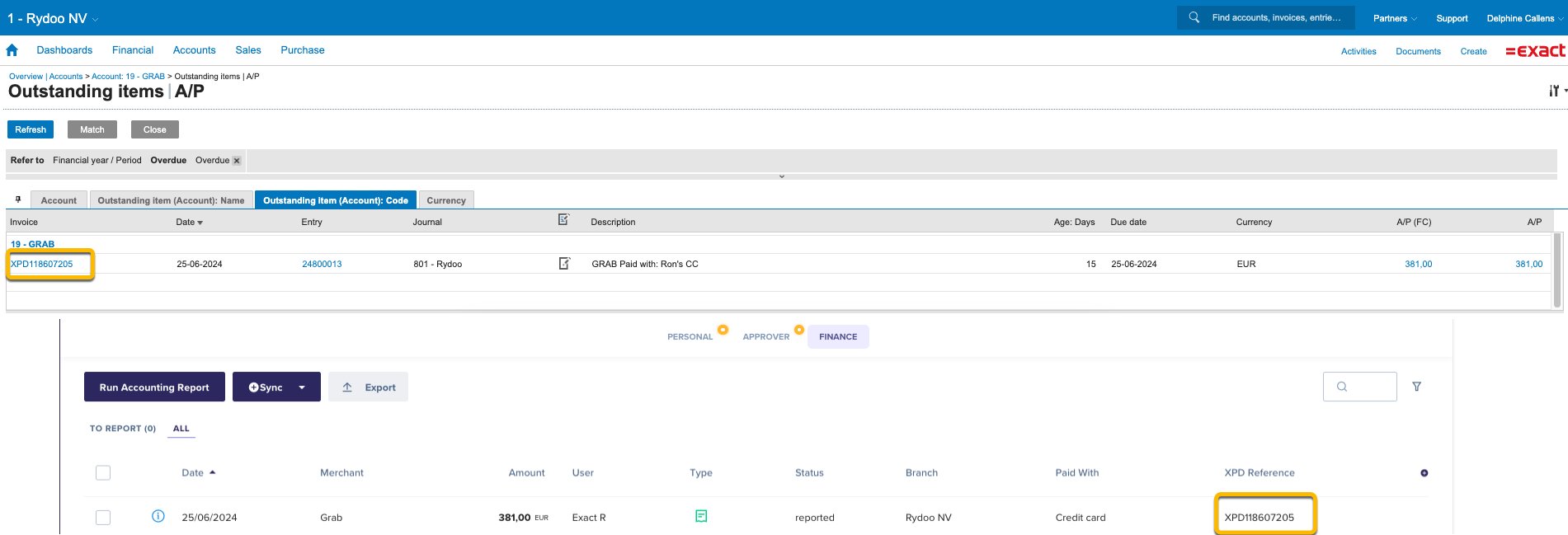Switch to the Currency tab
This screenshot has width=1568, height=535.
coord(445,200)
